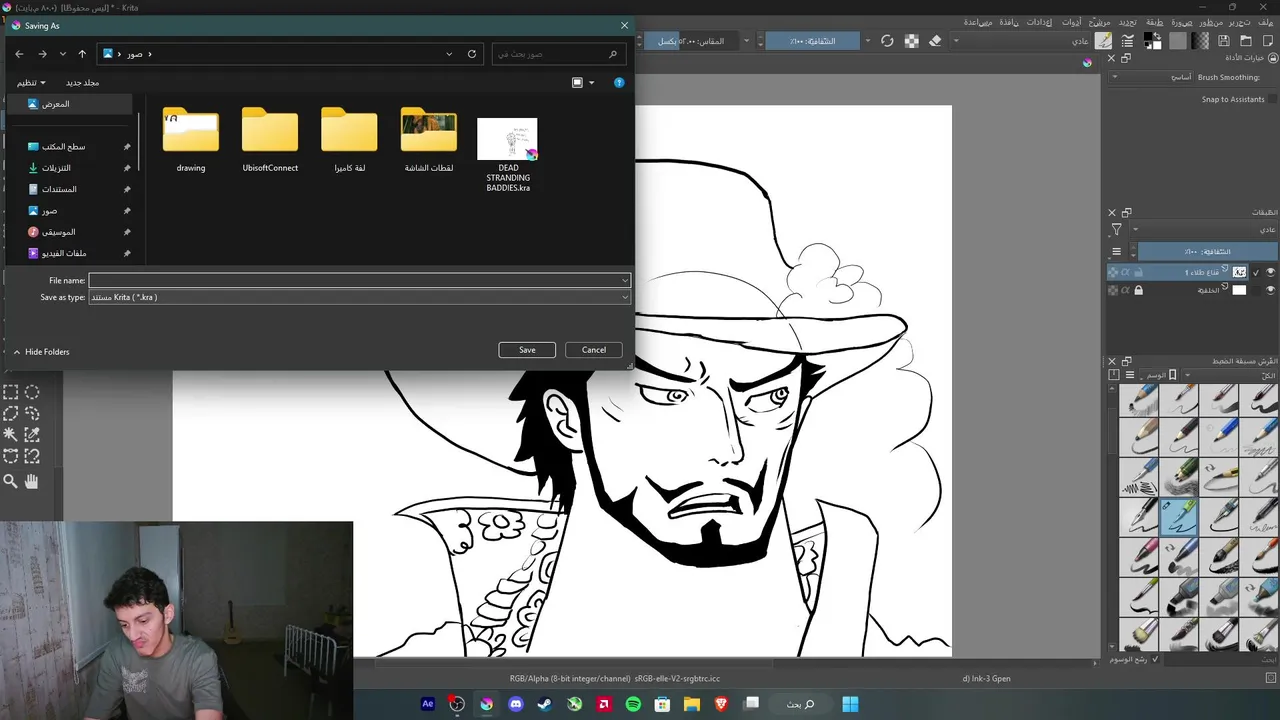Screen dimensions: 1280x720
Task: Toggle the checkmark box on paint layer 1
Action: pyautogui.click(x=1256, y=272)
